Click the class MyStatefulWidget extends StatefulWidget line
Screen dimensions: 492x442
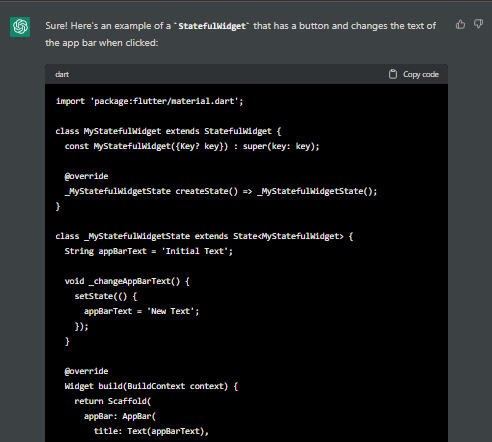tap(168, 131)
